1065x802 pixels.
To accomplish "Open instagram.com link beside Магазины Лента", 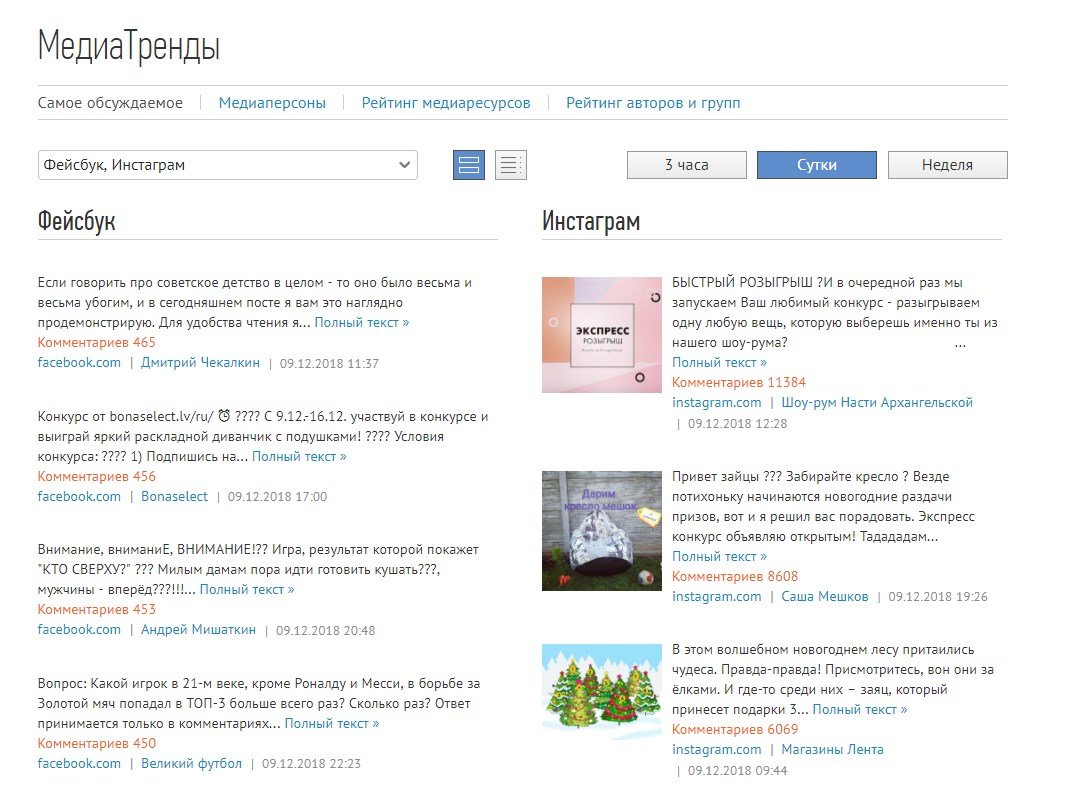I will coord(717,750).
